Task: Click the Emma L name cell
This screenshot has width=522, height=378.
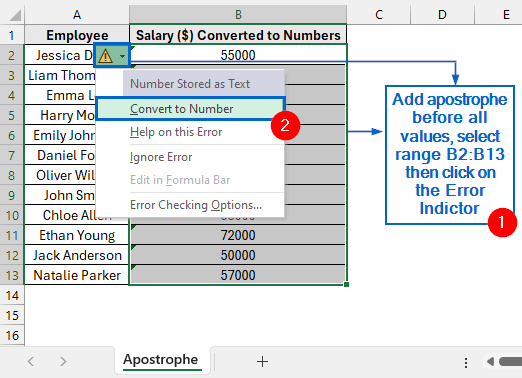Action: point(60,95)
